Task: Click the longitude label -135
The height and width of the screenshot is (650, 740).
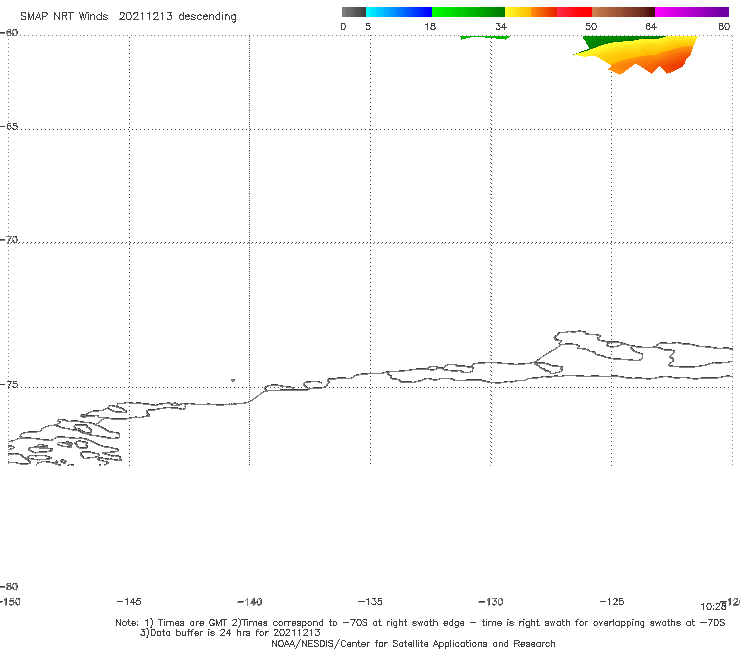Action: point(370,602)
